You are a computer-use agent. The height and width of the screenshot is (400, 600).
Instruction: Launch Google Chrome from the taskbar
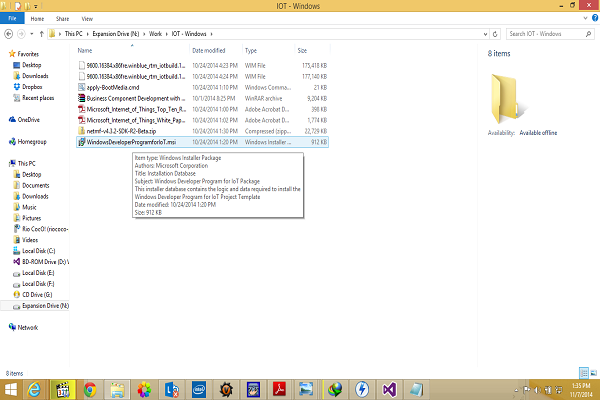point(90,390)
